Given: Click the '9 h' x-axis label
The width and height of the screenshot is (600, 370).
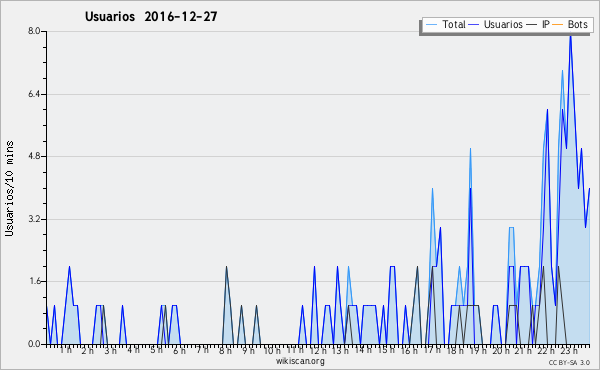Looking at the screenshot, I should point(248,351).
